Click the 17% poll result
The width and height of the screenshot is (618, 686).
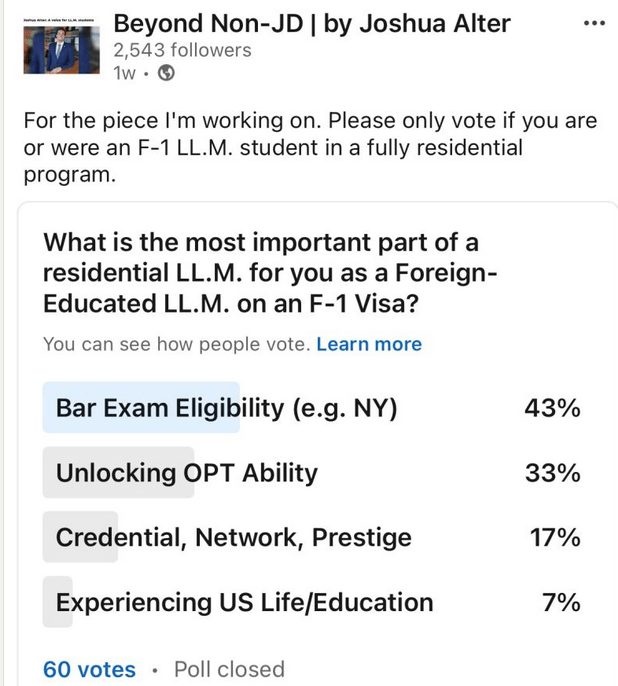tap(555, 537)
